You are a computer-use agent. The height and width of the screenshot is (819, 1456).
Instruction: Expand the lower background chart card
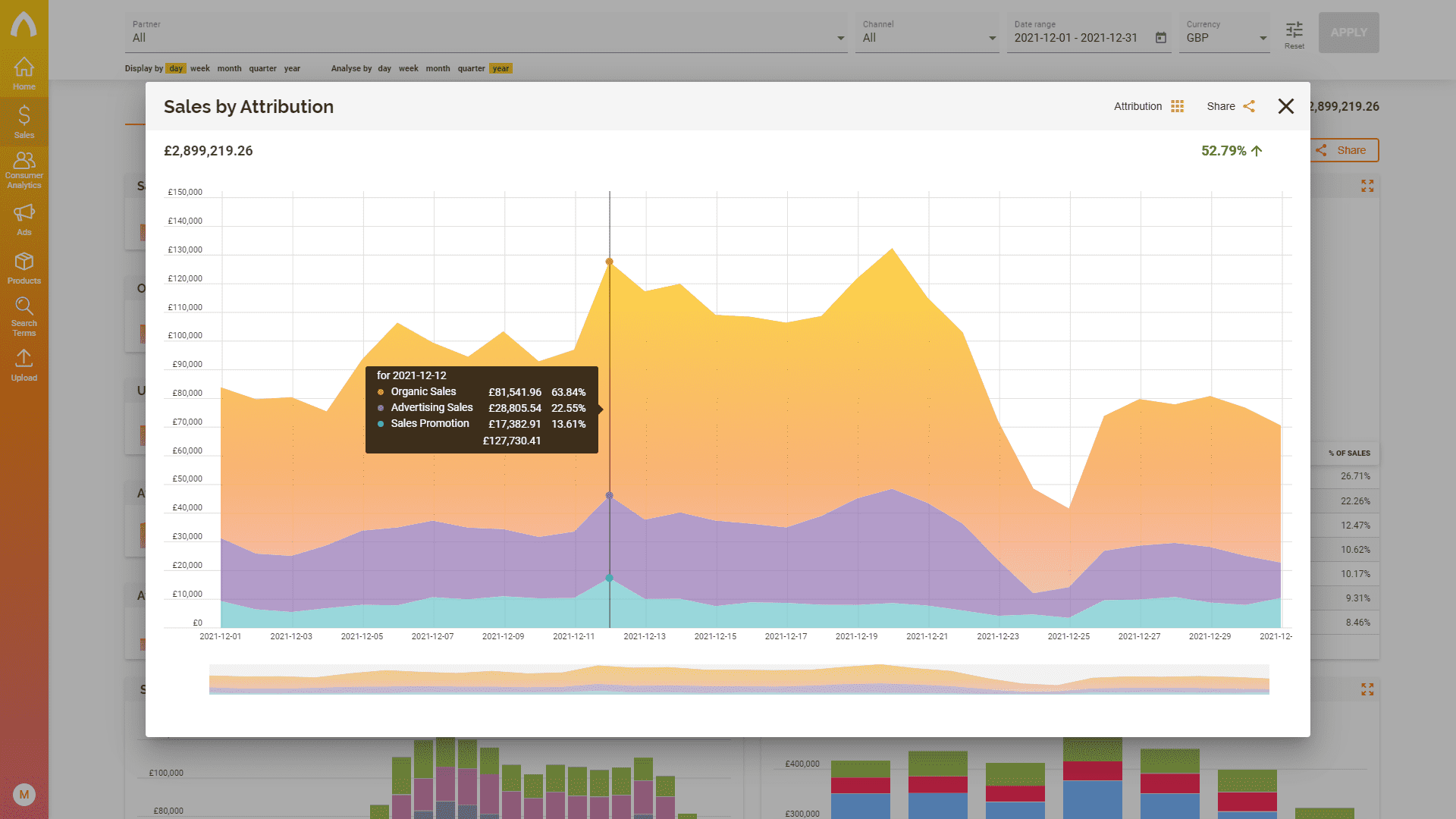click(1367, 689)
